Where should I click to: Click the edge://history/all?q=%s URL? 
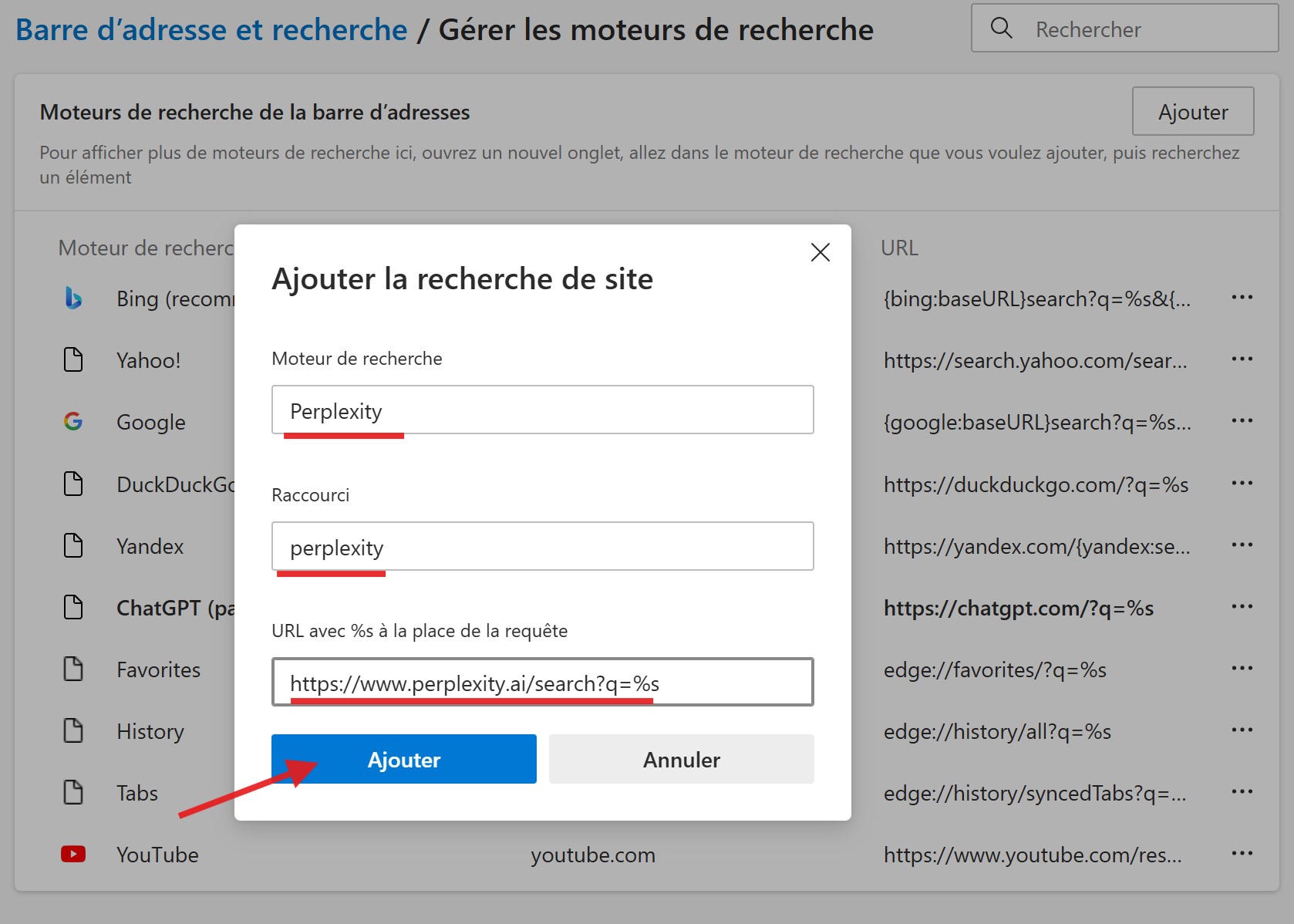pos(997,731)
